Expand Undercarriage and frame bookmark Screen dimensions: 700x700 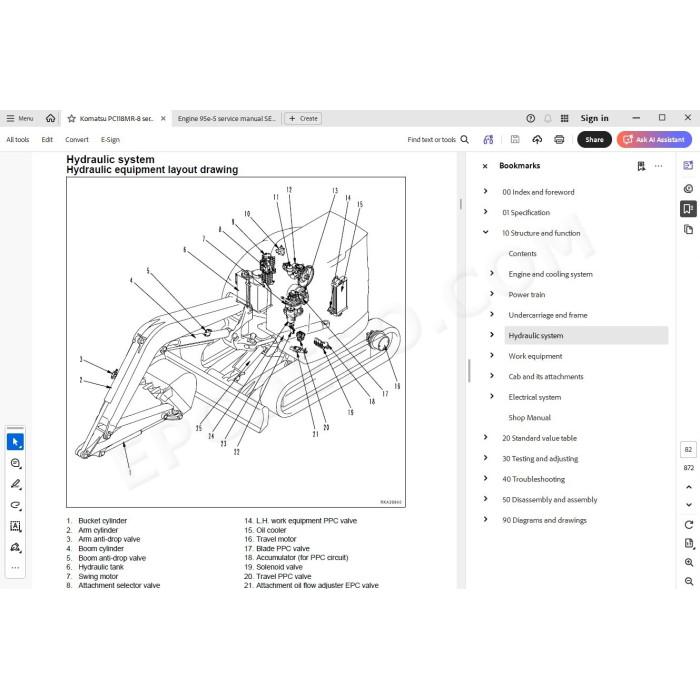click(492, 314)
